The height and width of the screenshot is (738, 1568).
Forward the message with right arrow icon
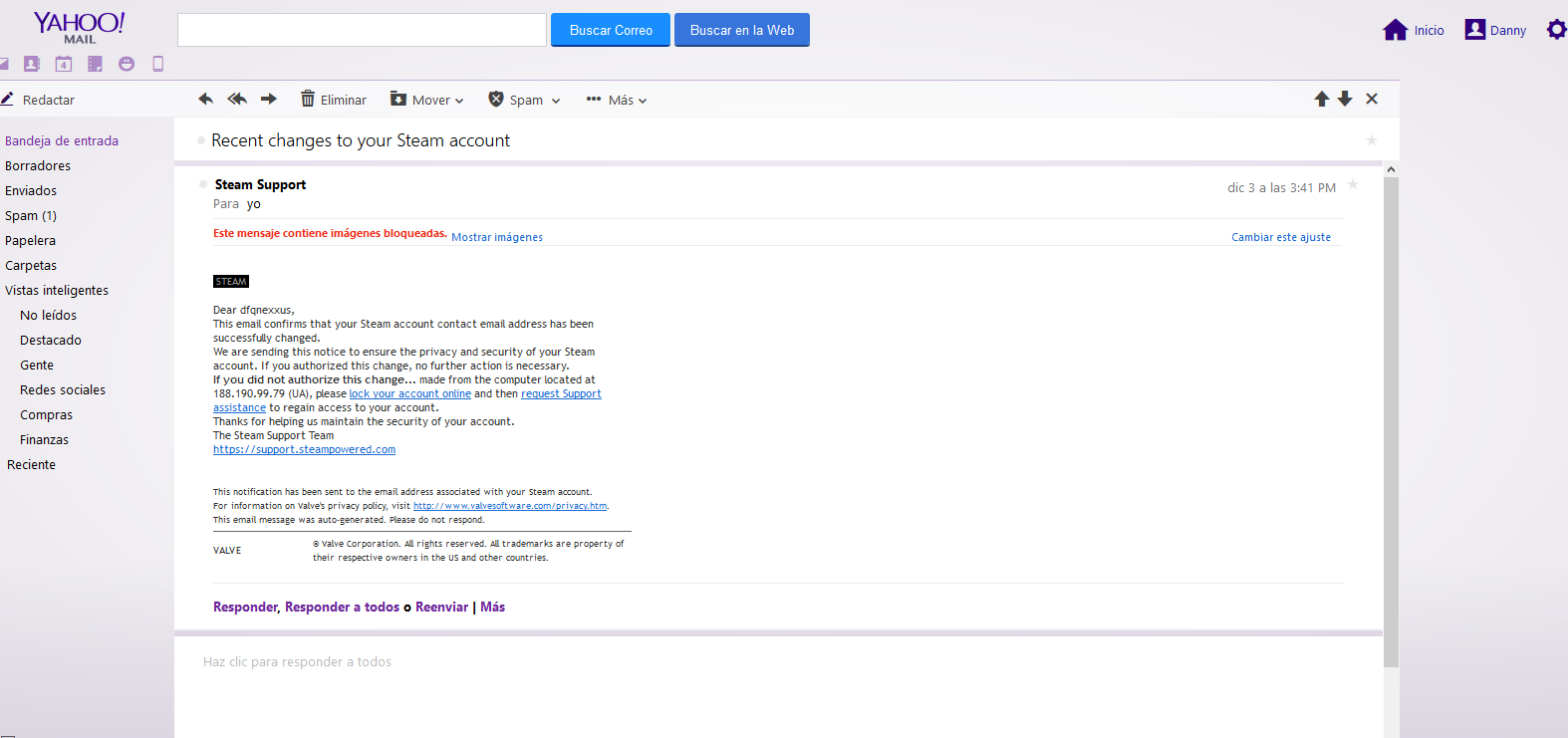point(269,99)
